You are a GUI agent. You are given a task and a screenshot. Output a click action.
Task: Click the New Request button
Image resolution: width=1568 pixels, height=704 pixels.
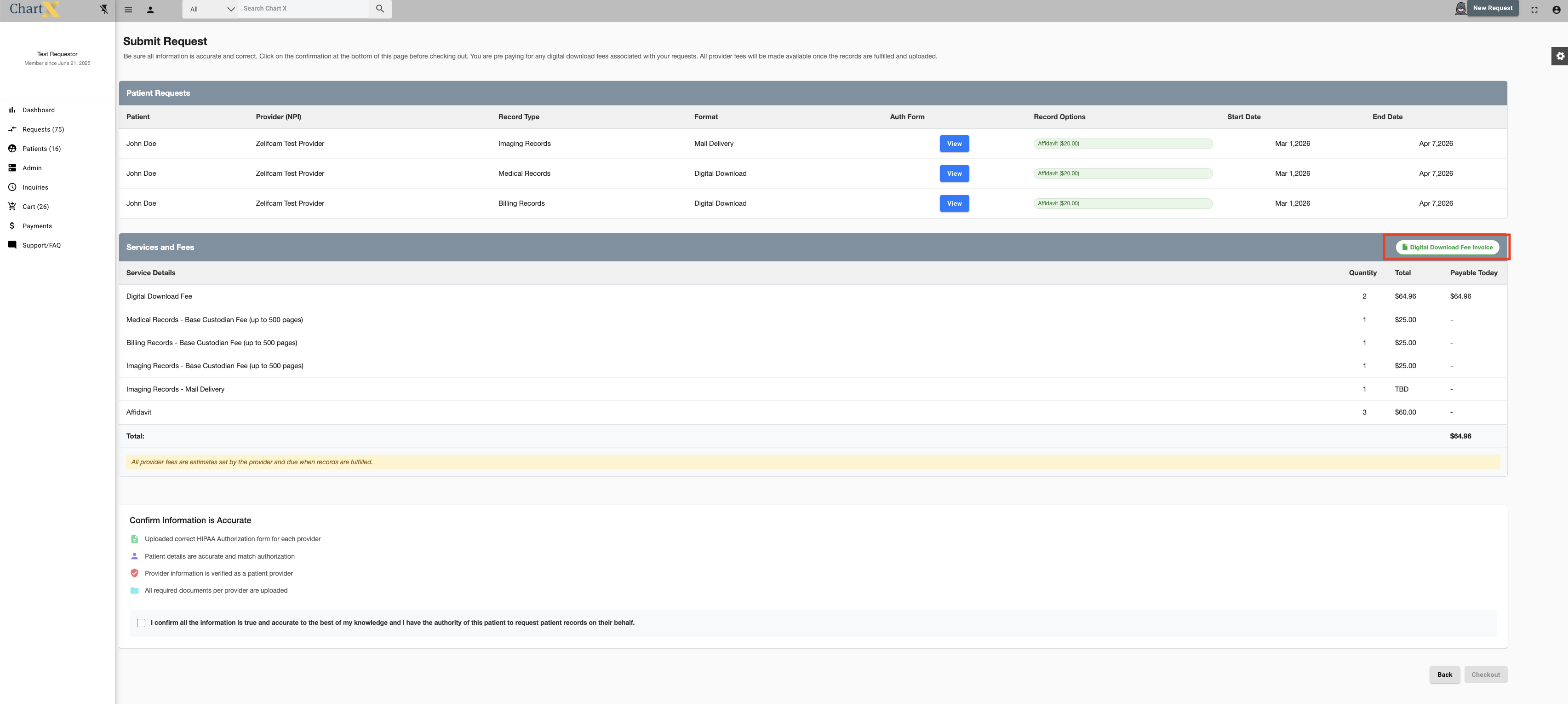(x=1492, y=9)
